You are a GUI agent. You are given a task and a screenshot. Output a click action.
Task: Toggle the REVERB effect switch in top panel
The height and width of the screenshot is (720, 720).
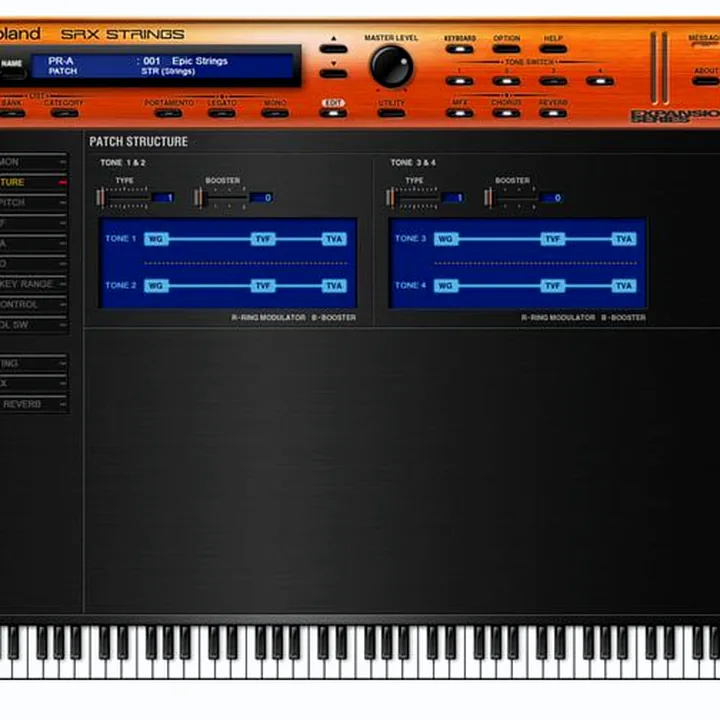coord(553,113)
